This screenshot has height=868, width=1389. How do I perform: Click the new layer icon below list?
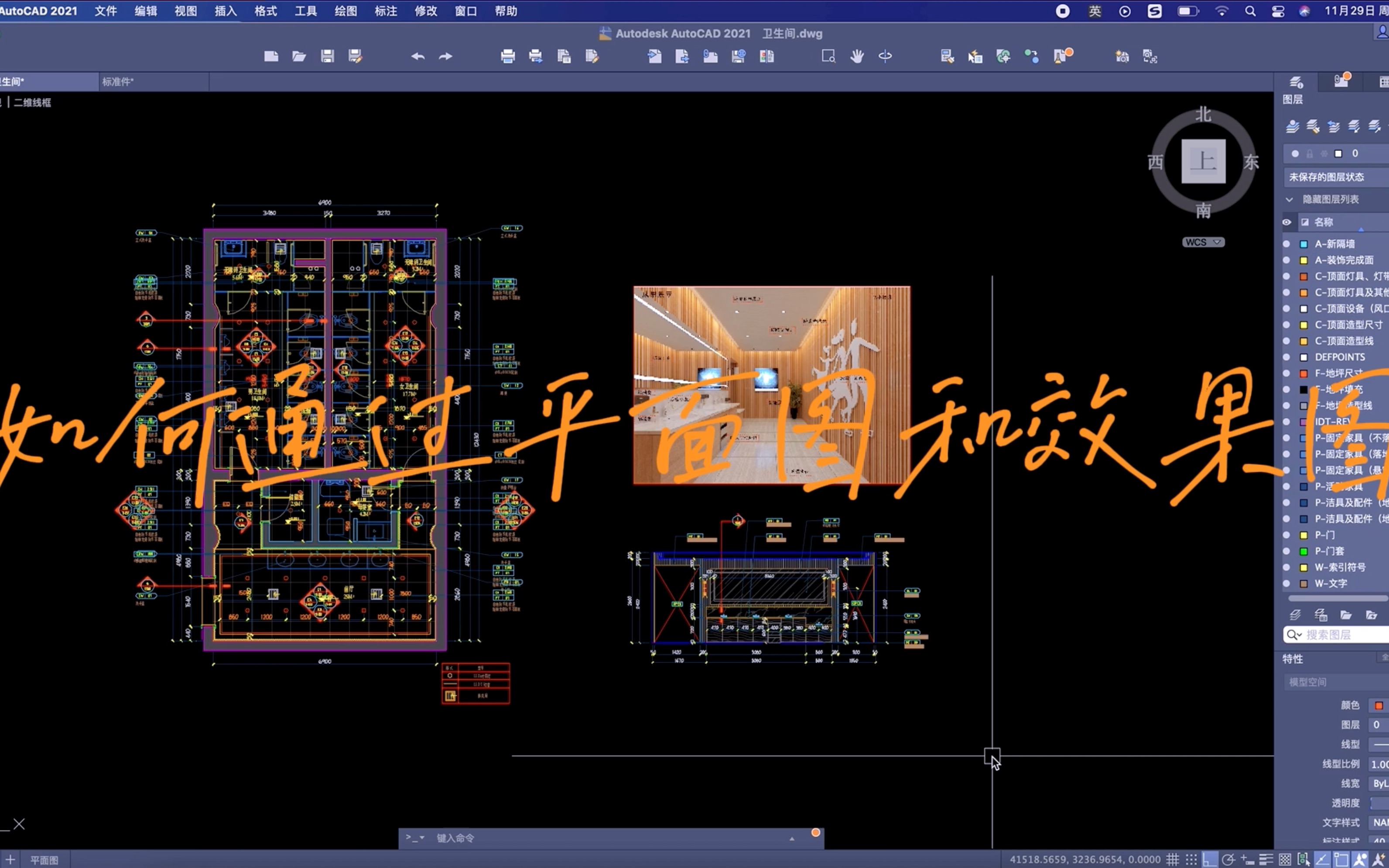click(x=1295, y=615)
